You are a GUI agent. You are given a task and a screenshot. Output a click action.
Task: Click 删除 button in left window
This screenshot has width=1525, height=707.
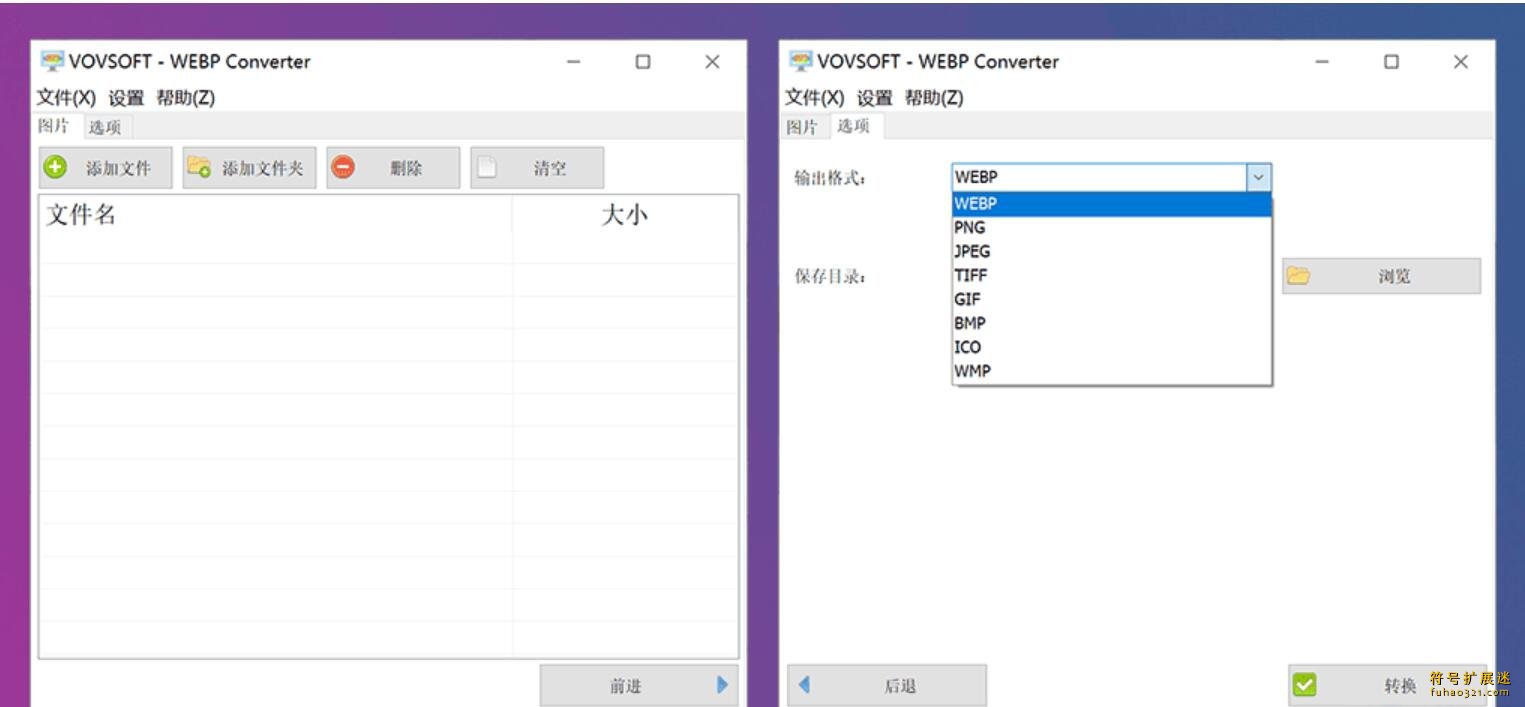[x=393, y=168]
